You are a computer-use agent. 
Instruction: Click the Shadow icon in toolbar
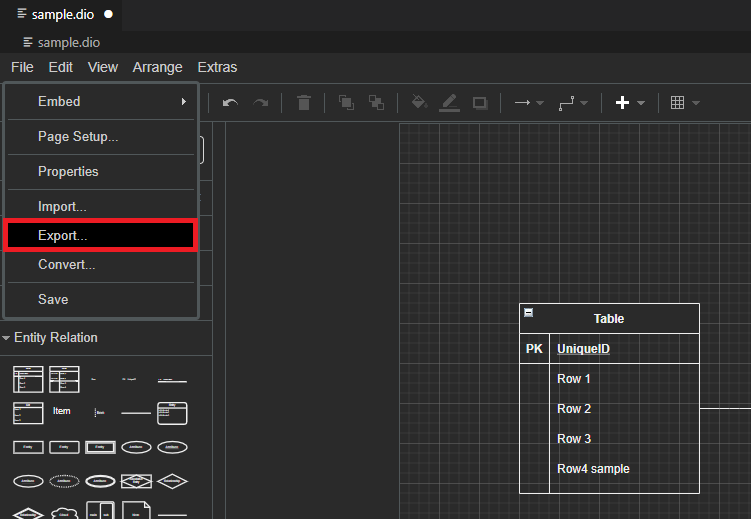point(480,103)
